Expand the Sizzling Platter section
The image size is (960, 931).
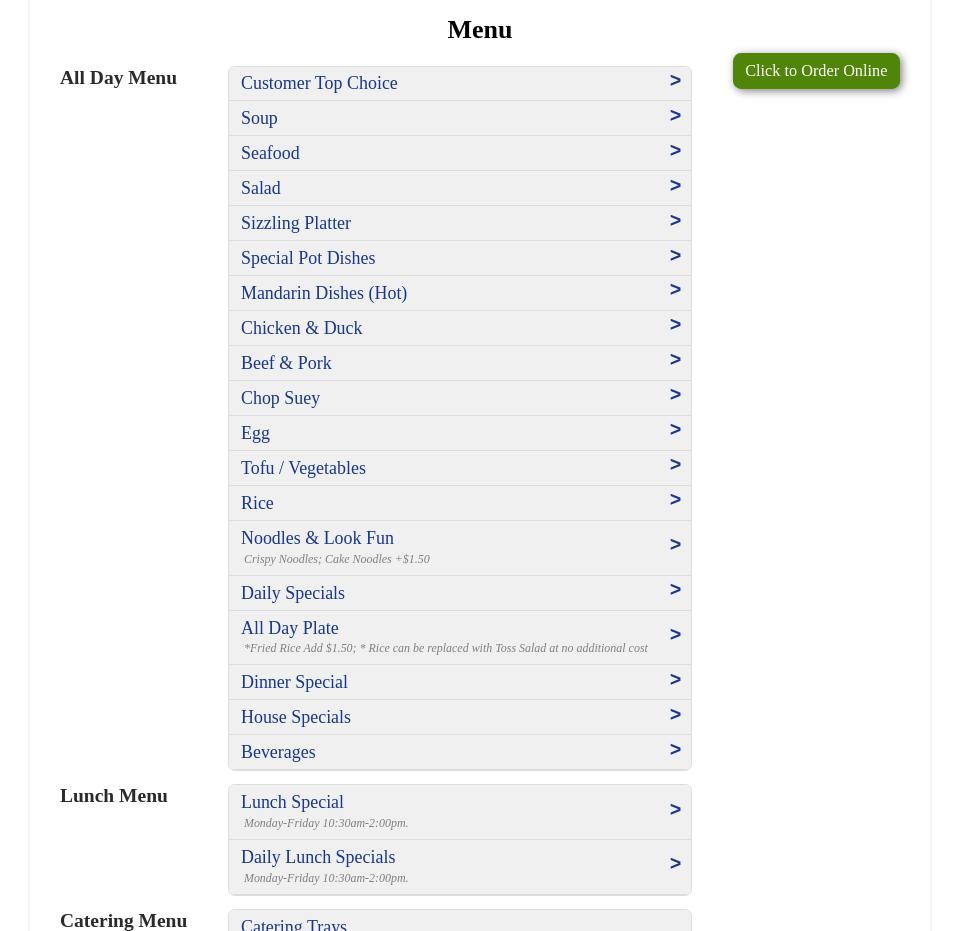(x=296, y=223)
